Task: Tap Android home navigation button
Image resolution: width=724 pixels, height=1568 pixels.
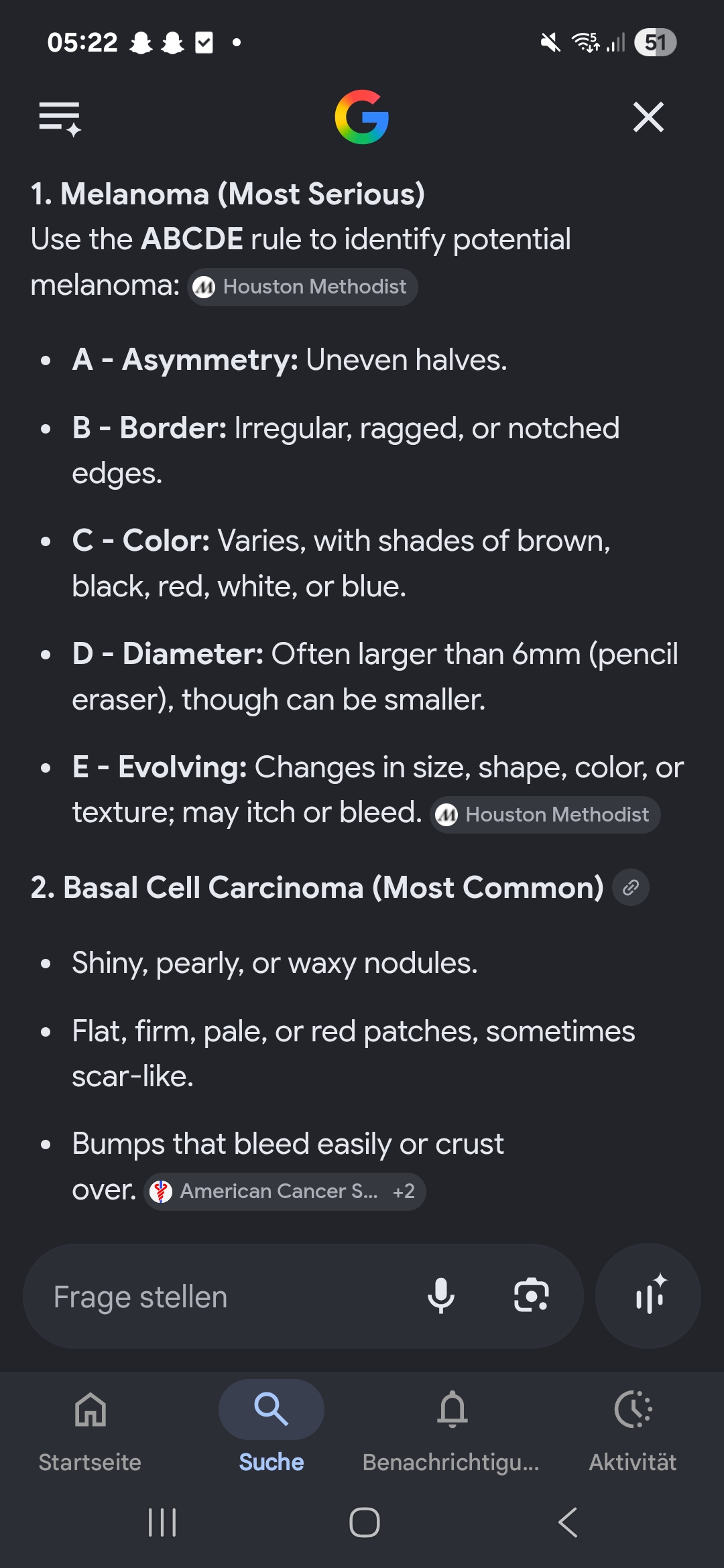Action: pos(364,1522)
